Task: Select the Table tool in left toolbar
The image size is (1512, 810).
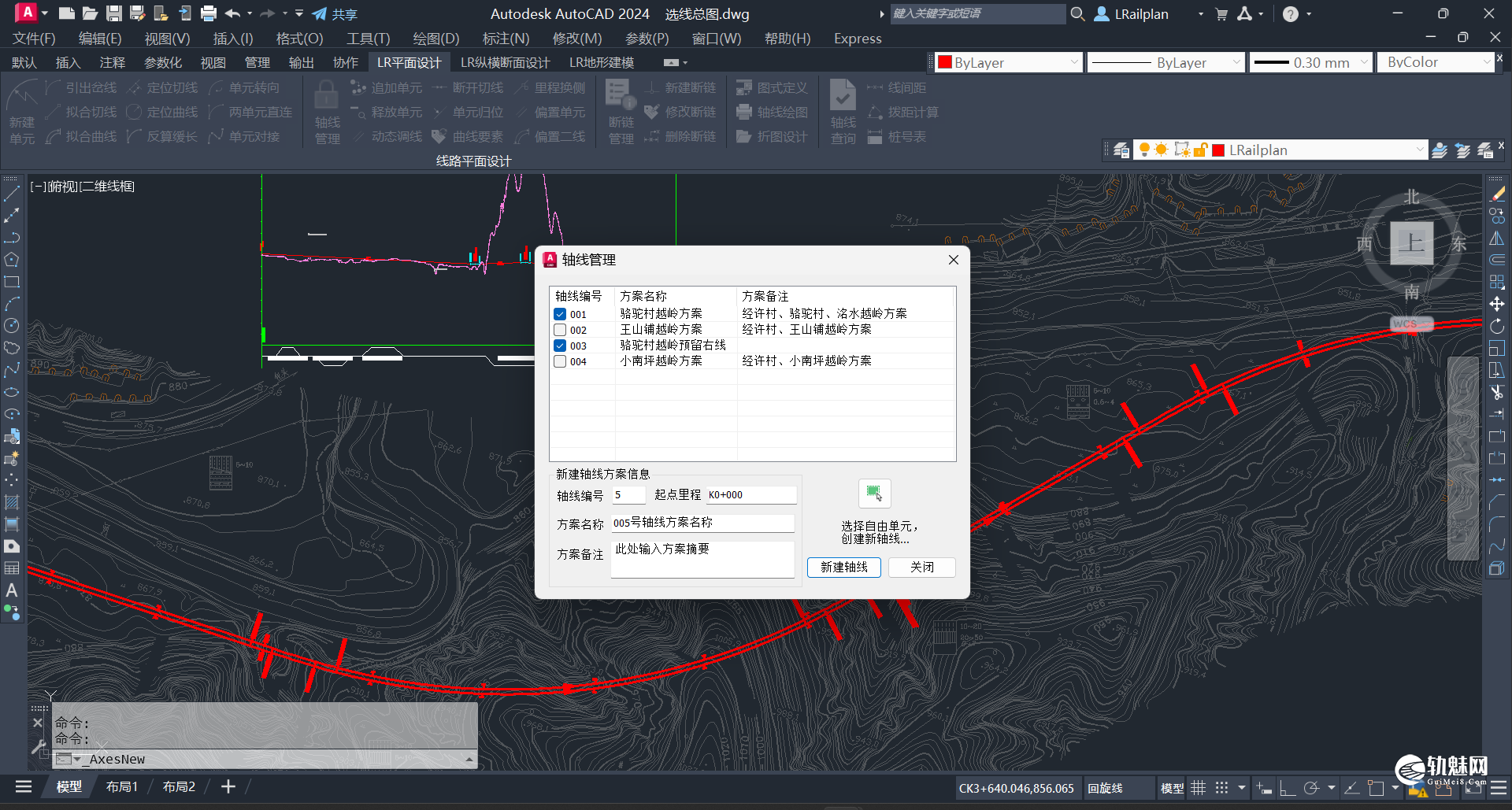Action: pos(12,568)
